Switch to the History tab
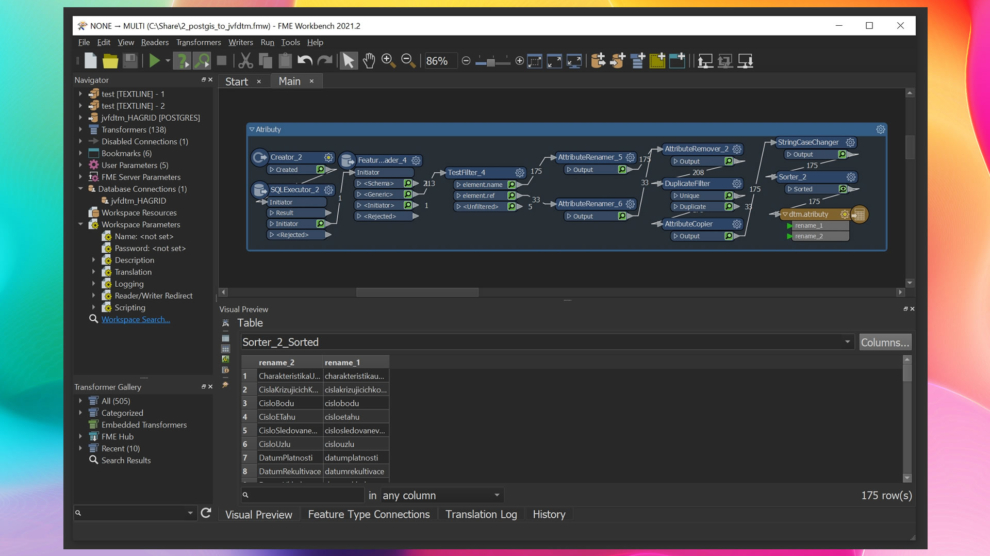990x556 pixels. click(x=549, y=514)
